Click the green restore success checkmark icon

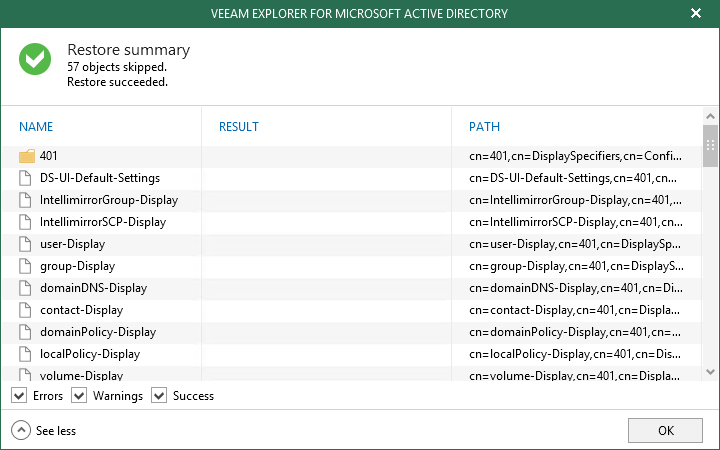35,59
